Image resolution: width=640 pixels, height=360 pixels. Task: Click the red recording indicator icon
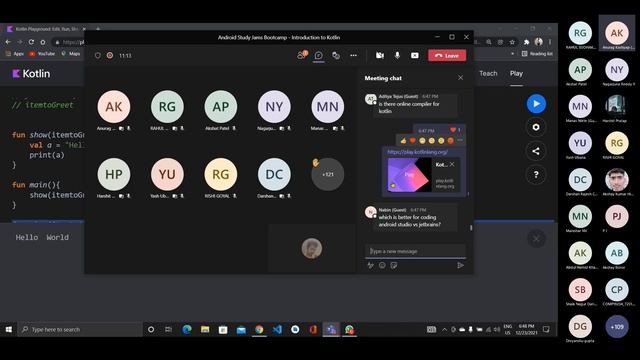(x=110, y=55)
